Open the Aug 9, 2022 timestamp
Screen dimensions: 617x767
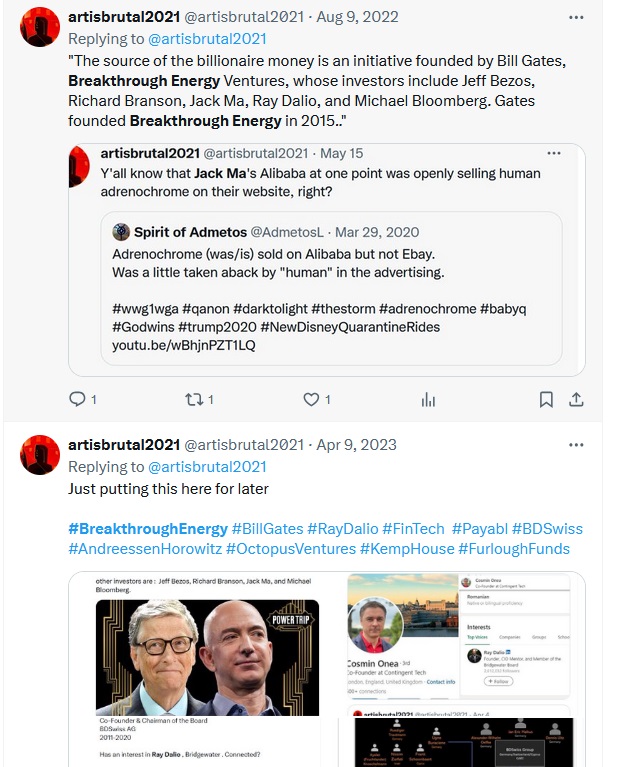pyautogui.click(x=357, y=17)
